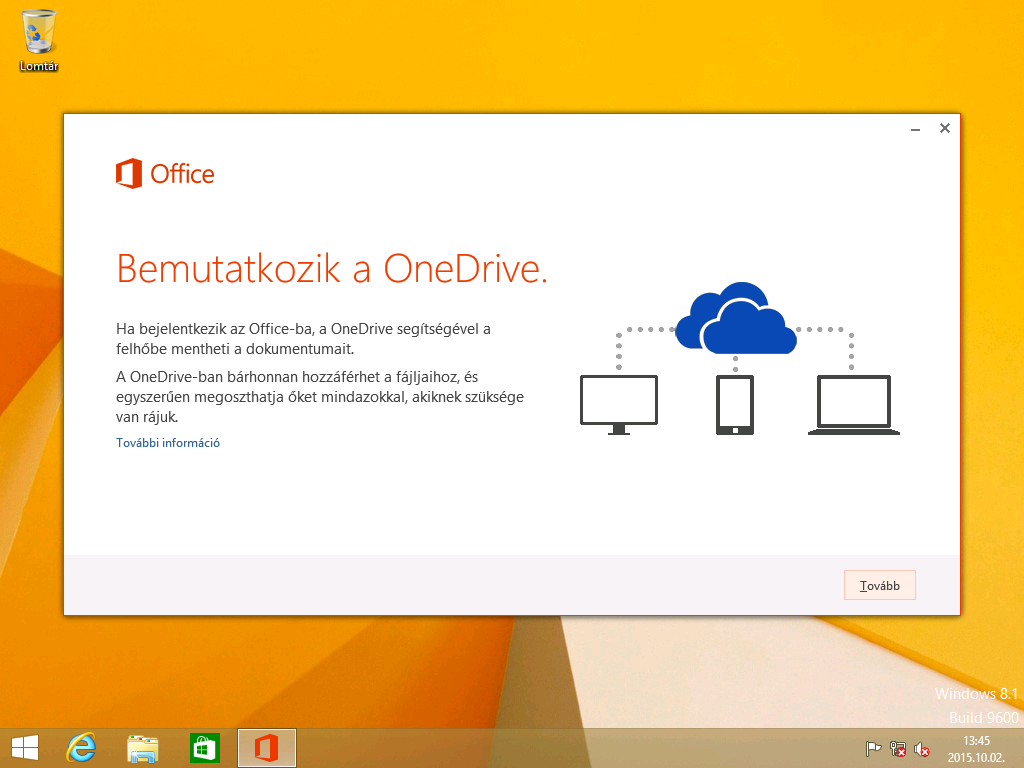
Task: Select the Office taskbar button
Action: (266, 748)
